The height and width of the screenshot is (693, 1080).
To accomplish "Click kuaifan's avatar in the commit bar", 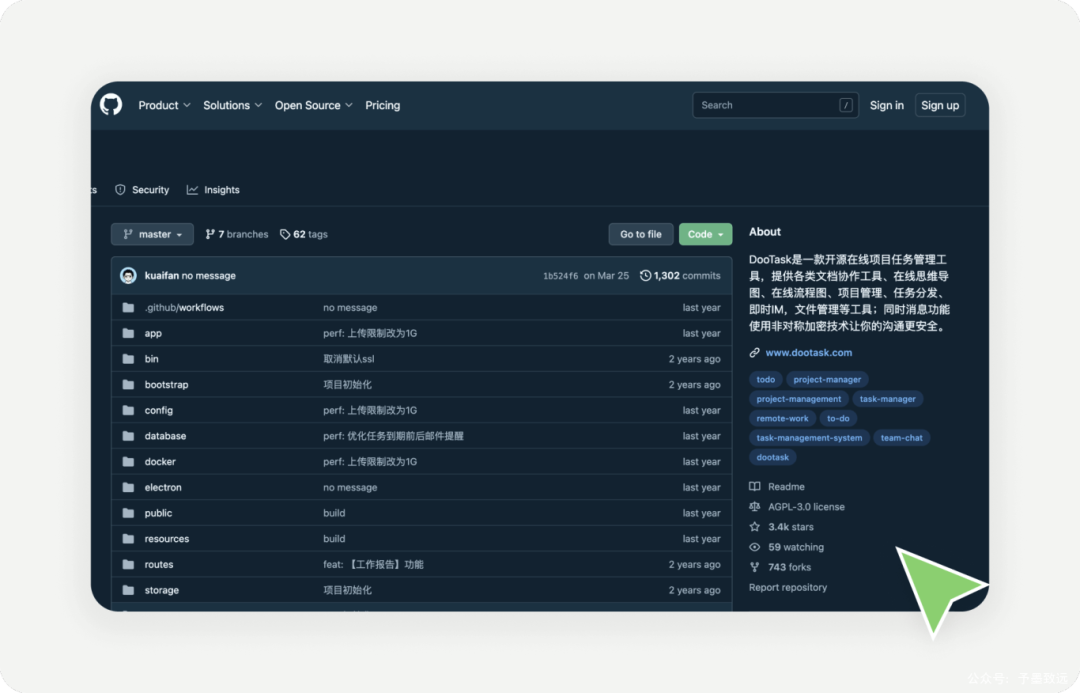I will point(129,274).
